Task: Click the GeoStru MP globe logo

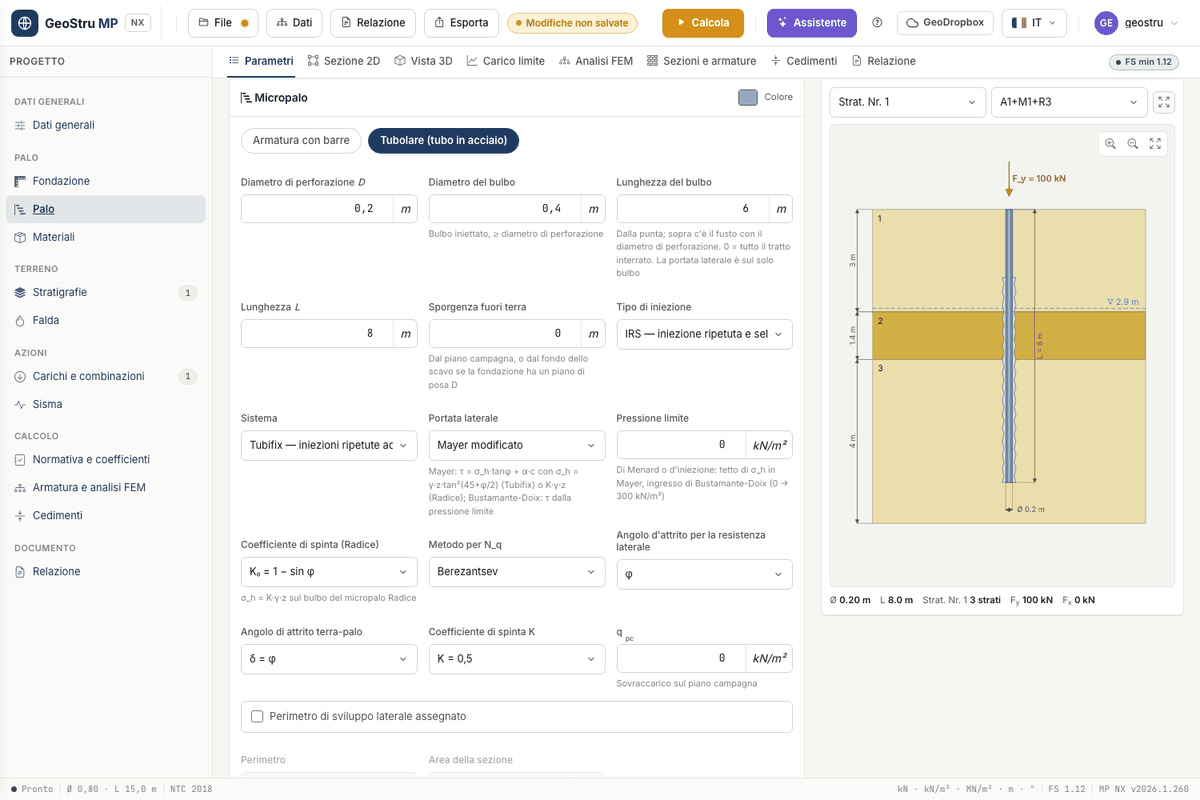Action: click(25, 23)
